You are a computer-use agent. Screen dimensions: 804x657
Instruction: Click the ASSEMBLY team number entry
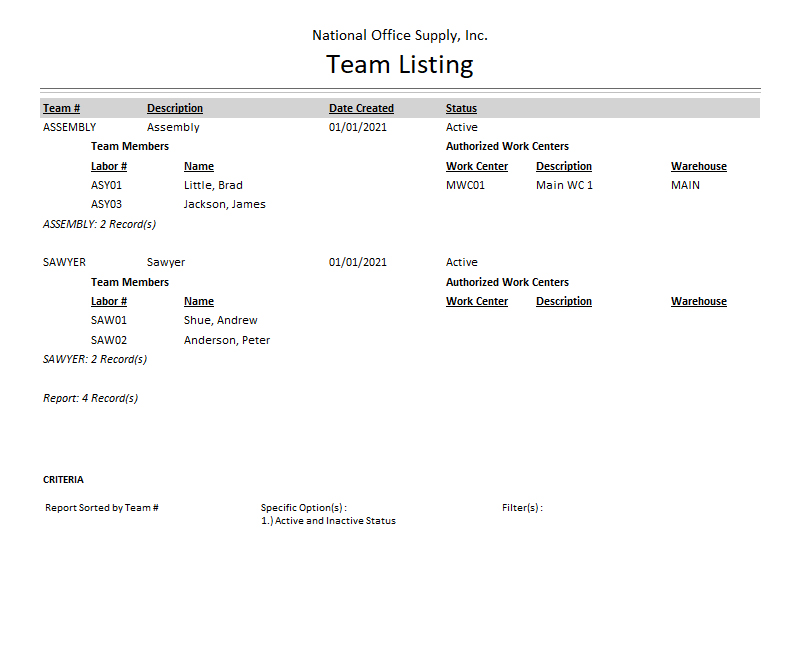pos(70,127)
